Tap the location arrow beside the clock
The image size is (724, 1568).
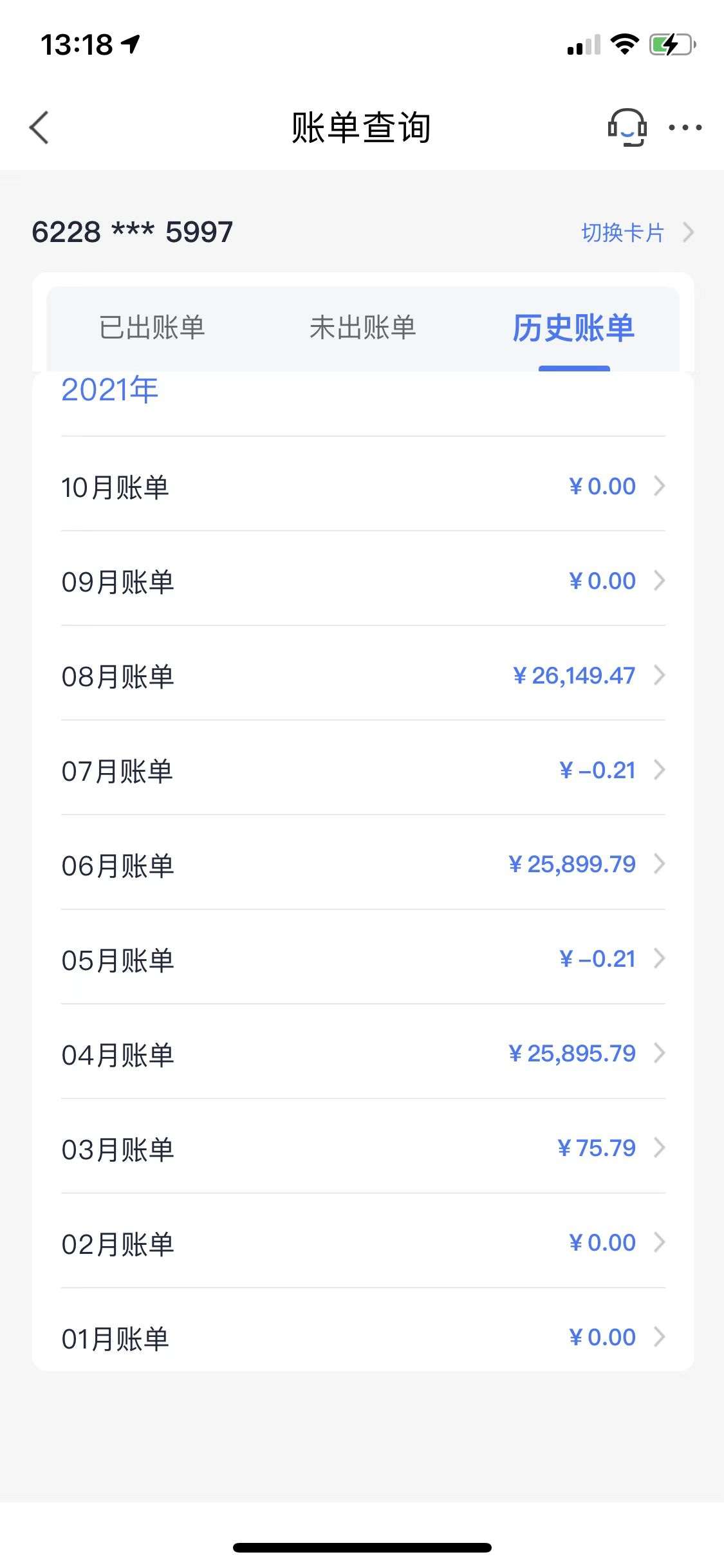tap(131, 44)
